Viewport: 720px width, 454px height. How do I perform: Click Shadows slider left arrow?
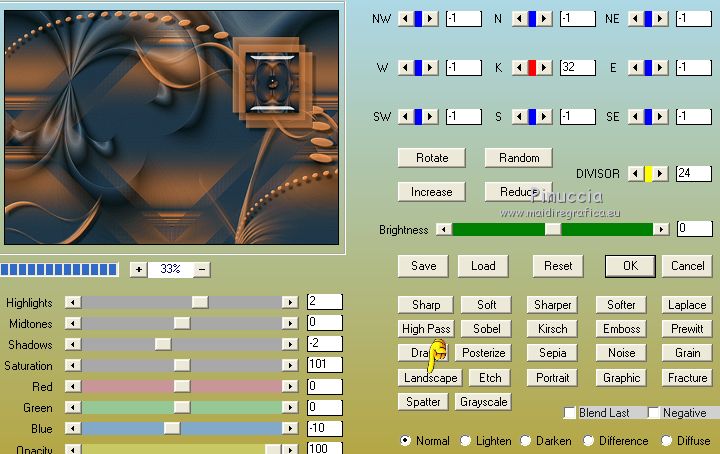(73, 344)
